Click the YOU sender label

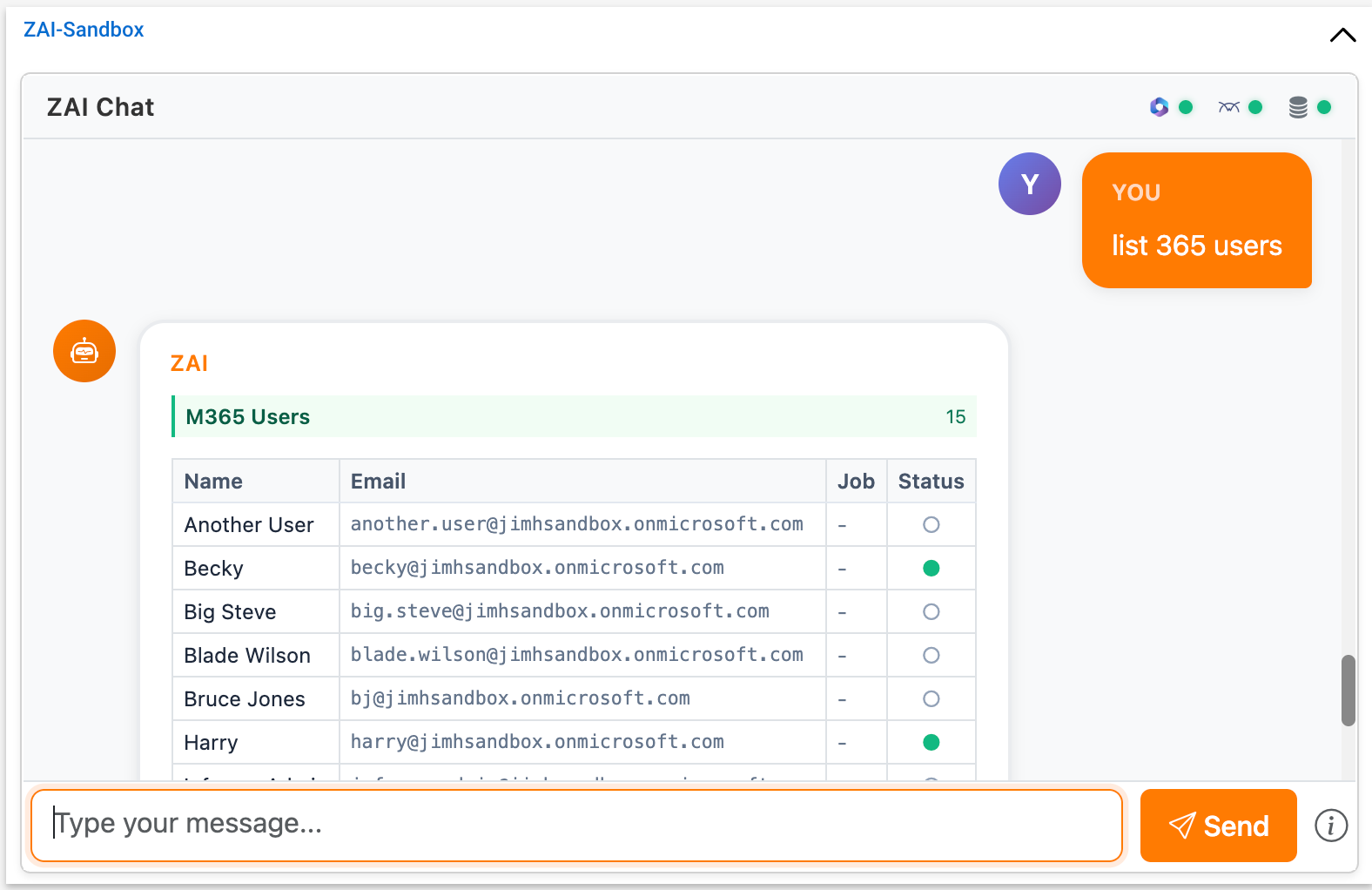(1136, 192)
